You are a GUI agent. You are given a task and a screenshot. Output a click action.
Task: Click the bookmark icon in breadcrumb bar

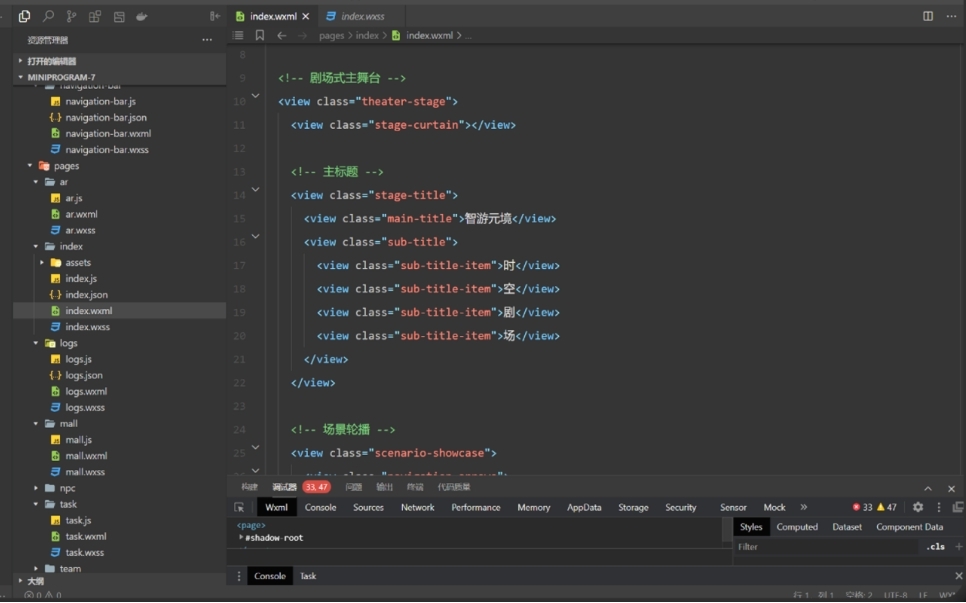point(260,36)
